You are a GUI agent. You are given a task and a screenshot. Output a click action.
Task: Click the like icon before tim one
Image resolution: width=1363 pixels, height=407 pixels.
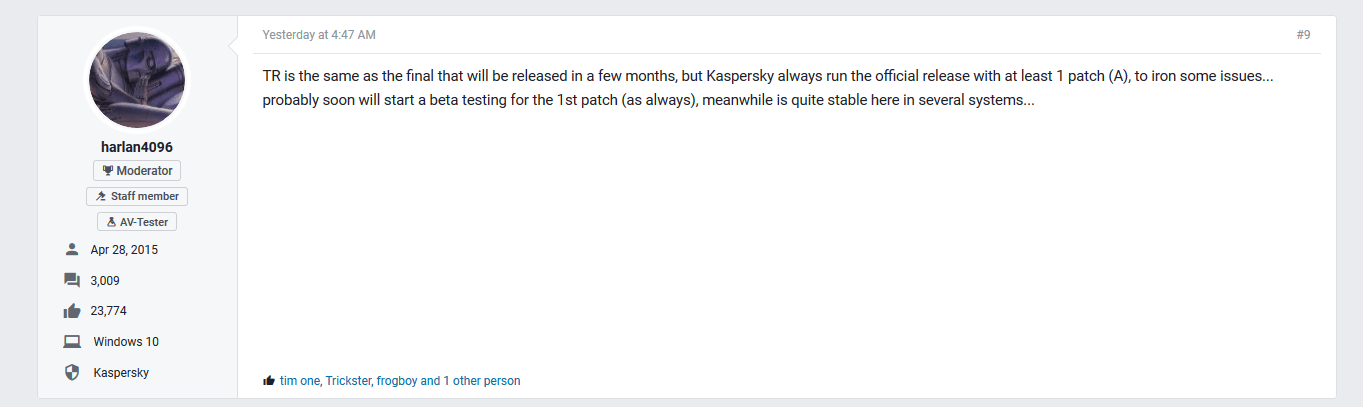pyautogui.click(x=268, y=381)
